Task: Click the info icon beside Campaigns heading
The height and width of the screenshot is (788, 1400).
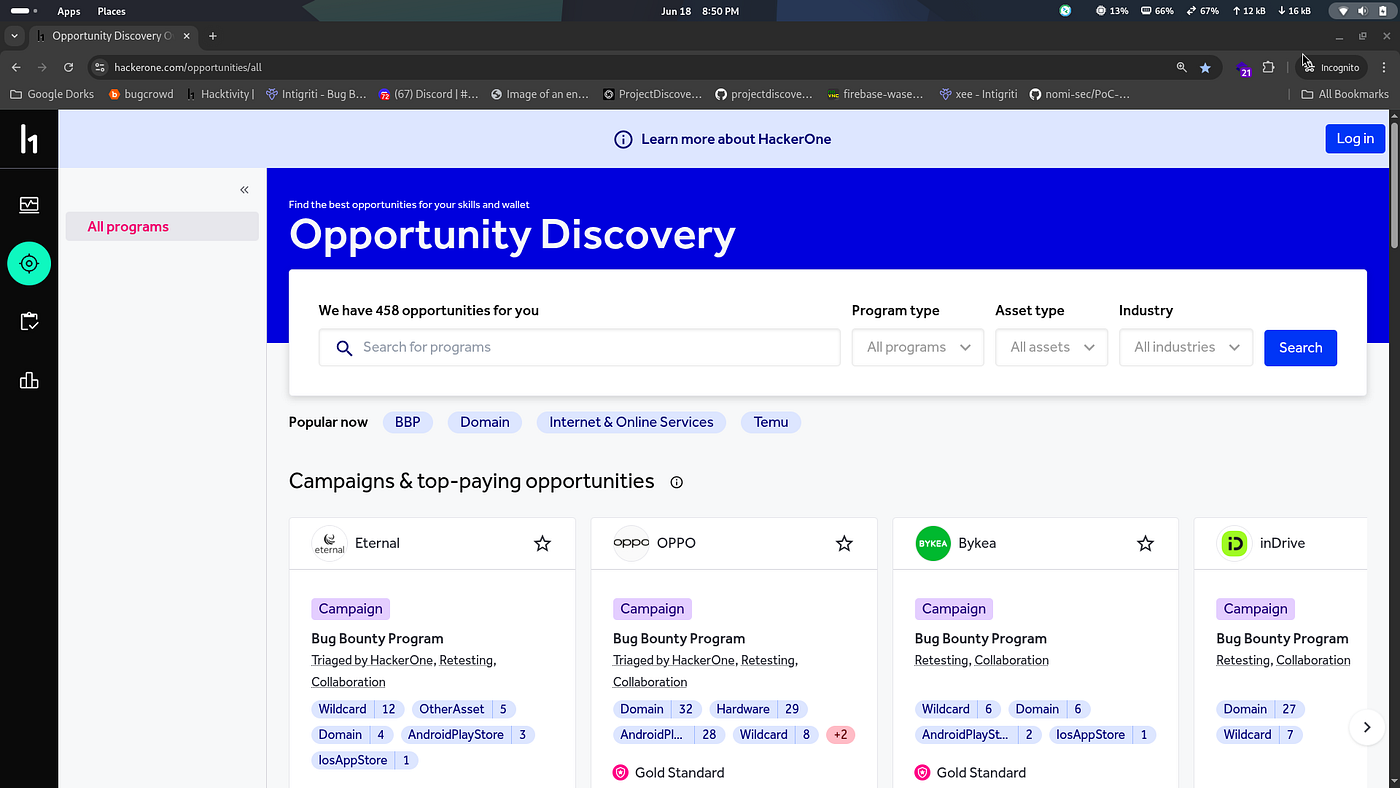Action: [676, 482]
